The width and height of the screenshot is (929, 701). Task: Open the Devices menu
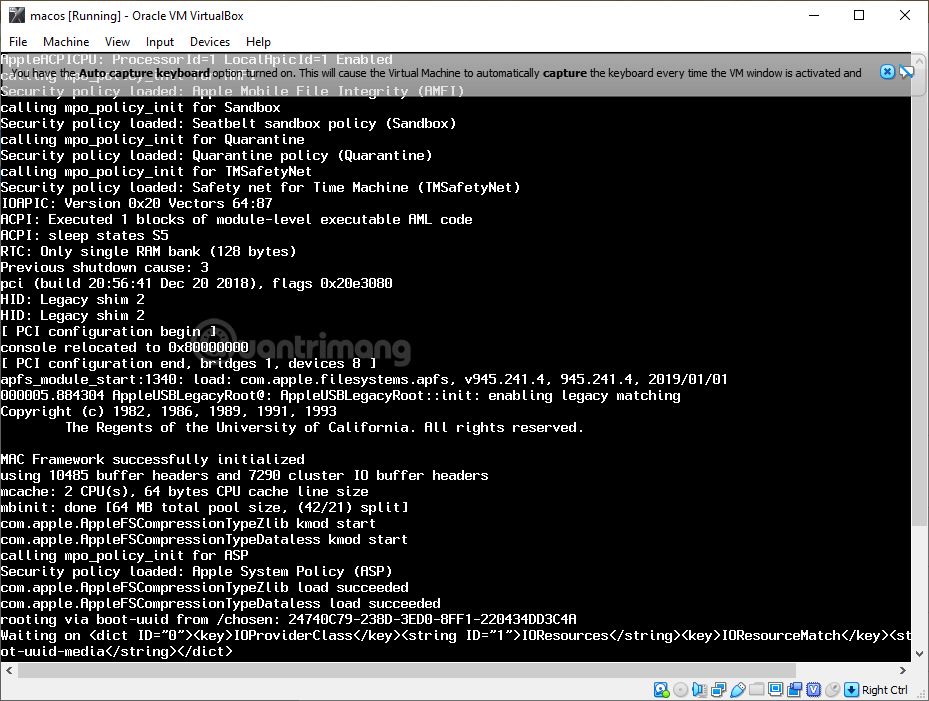click(210, 42)
